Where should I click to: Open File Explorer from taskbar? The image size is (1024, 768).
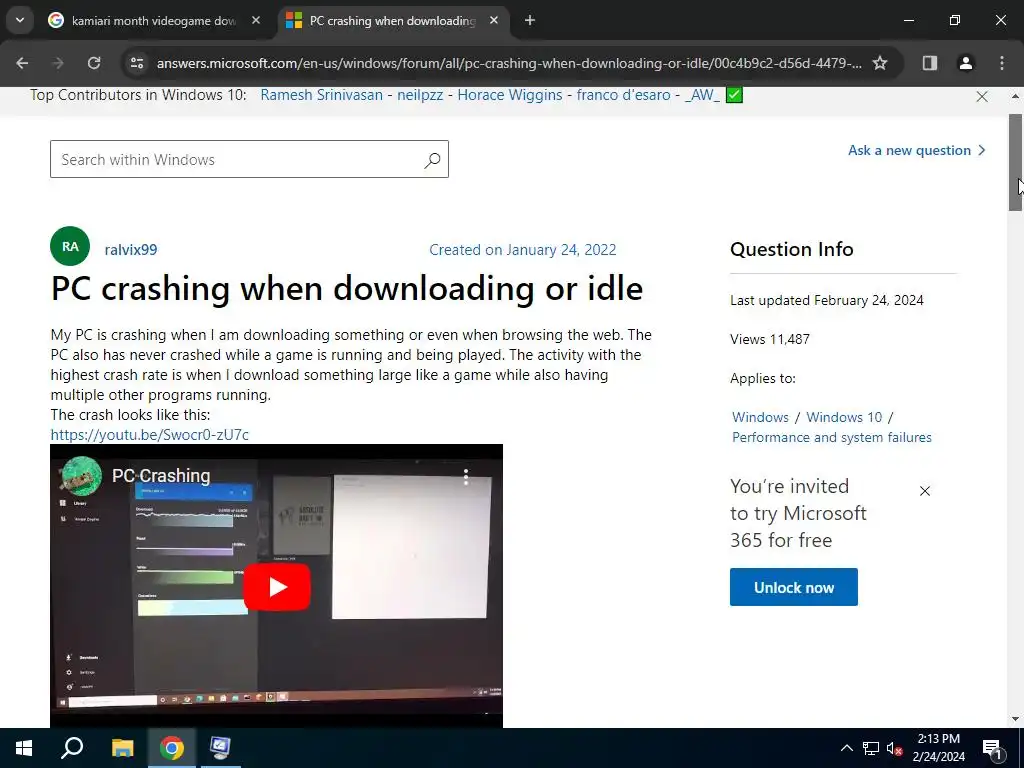pos(122,748)
